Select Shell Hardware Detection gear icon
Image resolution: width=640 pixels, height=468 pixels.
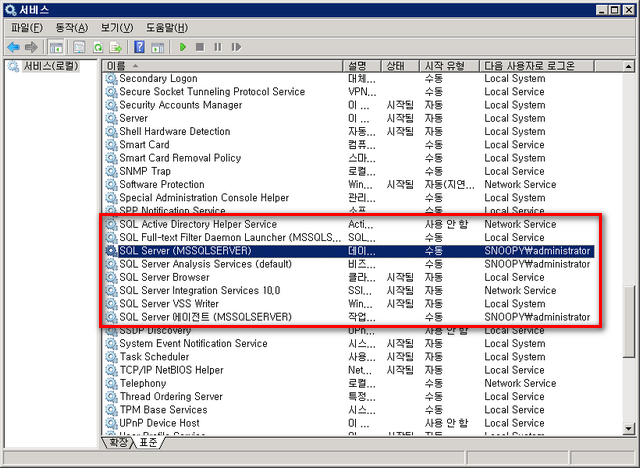(x=111, y=131)
